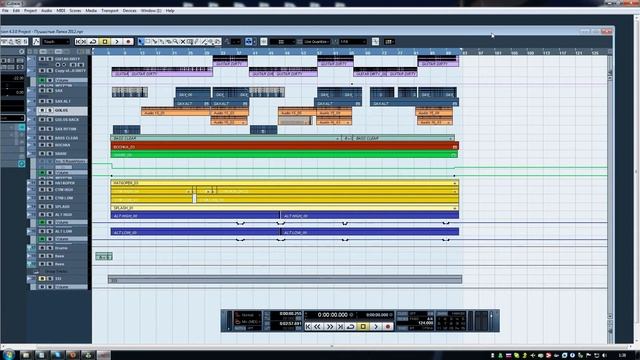Select the Time Warp tool
Image resolution: width=640 pixels, height=360 pixels.
(x=189, y=42)
